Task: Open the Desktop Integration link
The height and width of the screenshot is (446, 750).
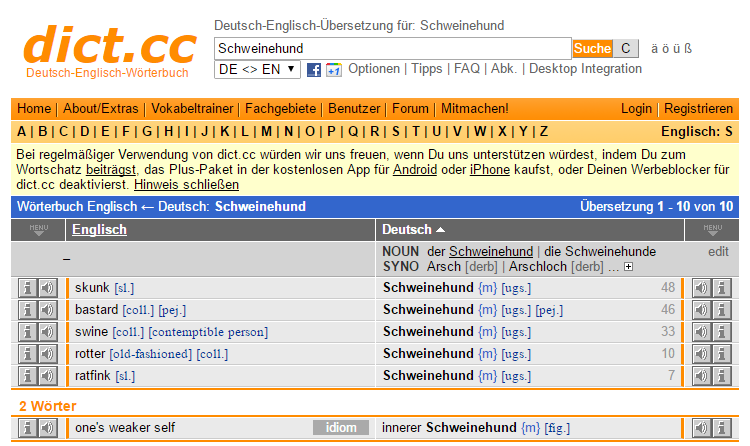Action: 585,69
